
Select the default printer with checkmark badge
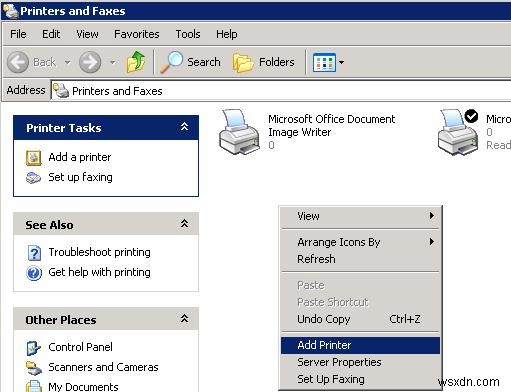pyautogui.click(x=458, y=132)
